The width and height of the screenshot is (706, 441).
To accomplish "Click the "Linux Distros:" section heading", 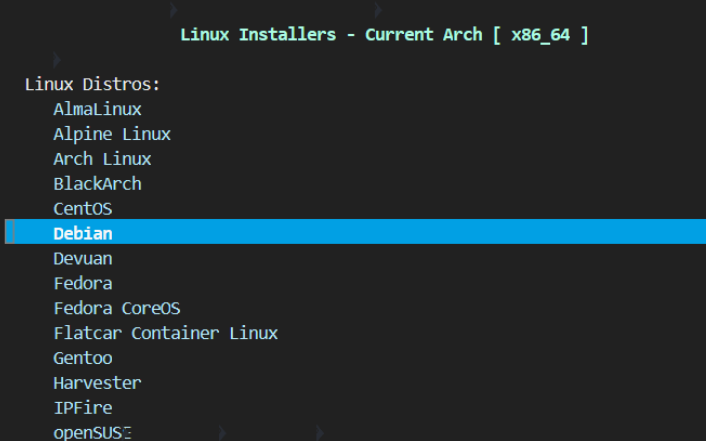I will (92, 84).
